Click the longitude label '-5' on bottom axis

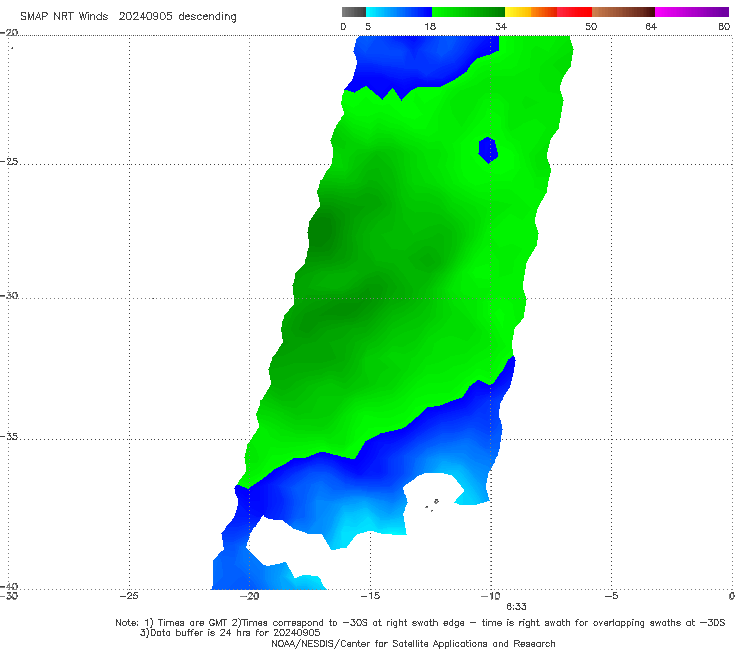(x=611, y=596)
